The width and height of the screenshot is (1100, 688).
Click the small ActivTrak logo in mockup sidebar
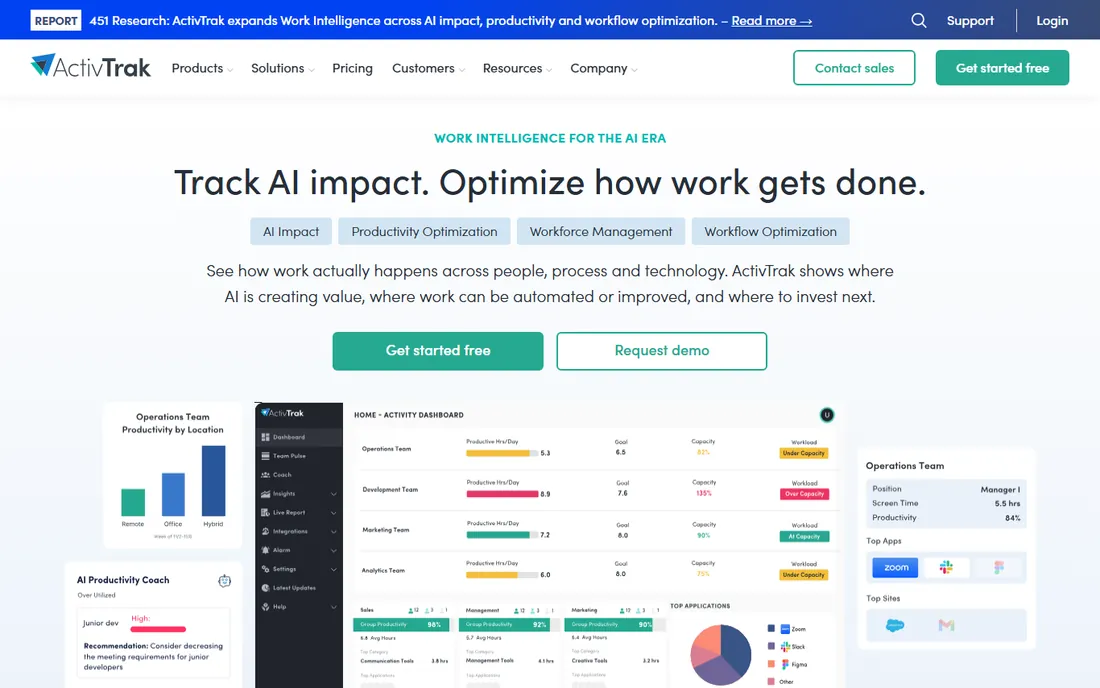(282, 413)
